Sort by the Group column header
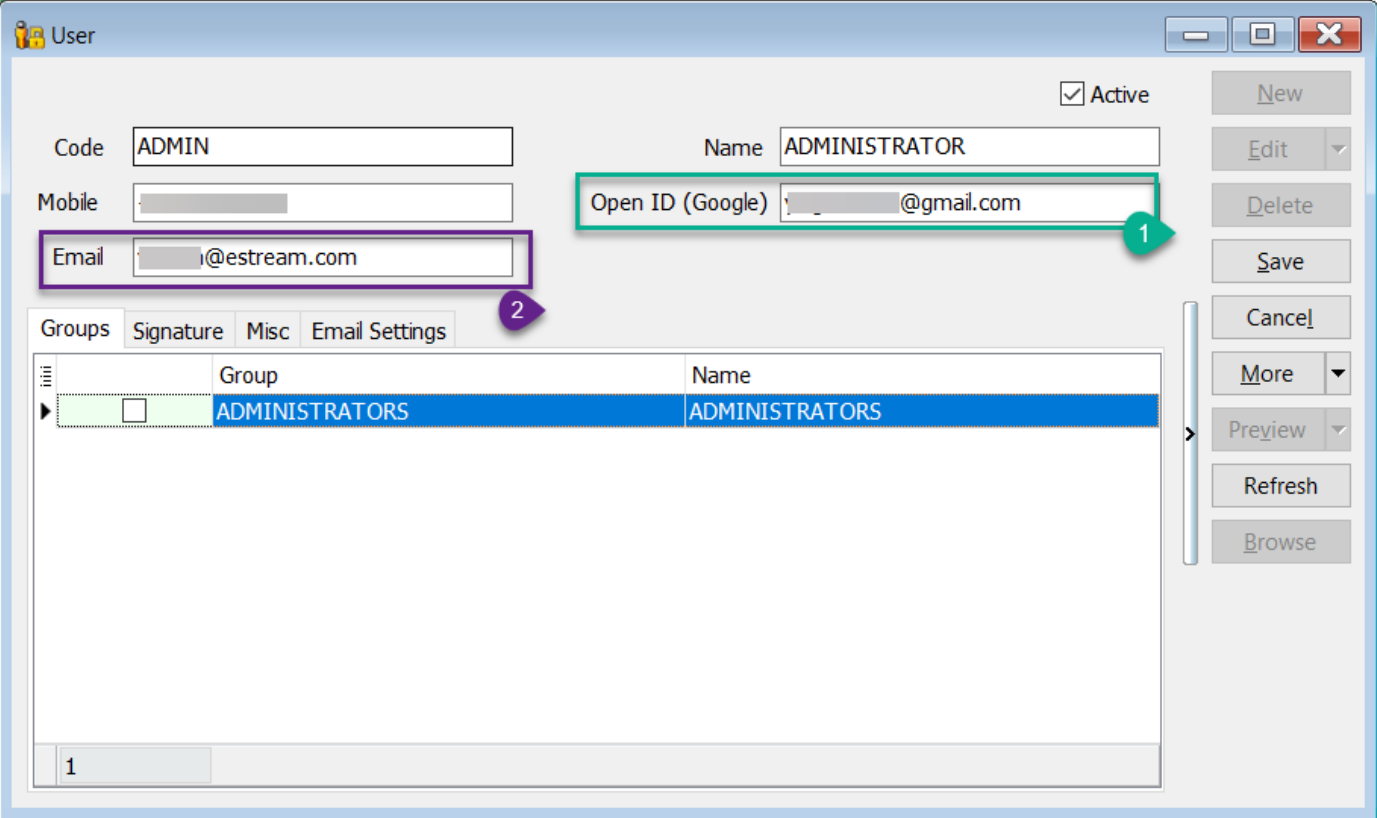 click(x=448, y=375)
